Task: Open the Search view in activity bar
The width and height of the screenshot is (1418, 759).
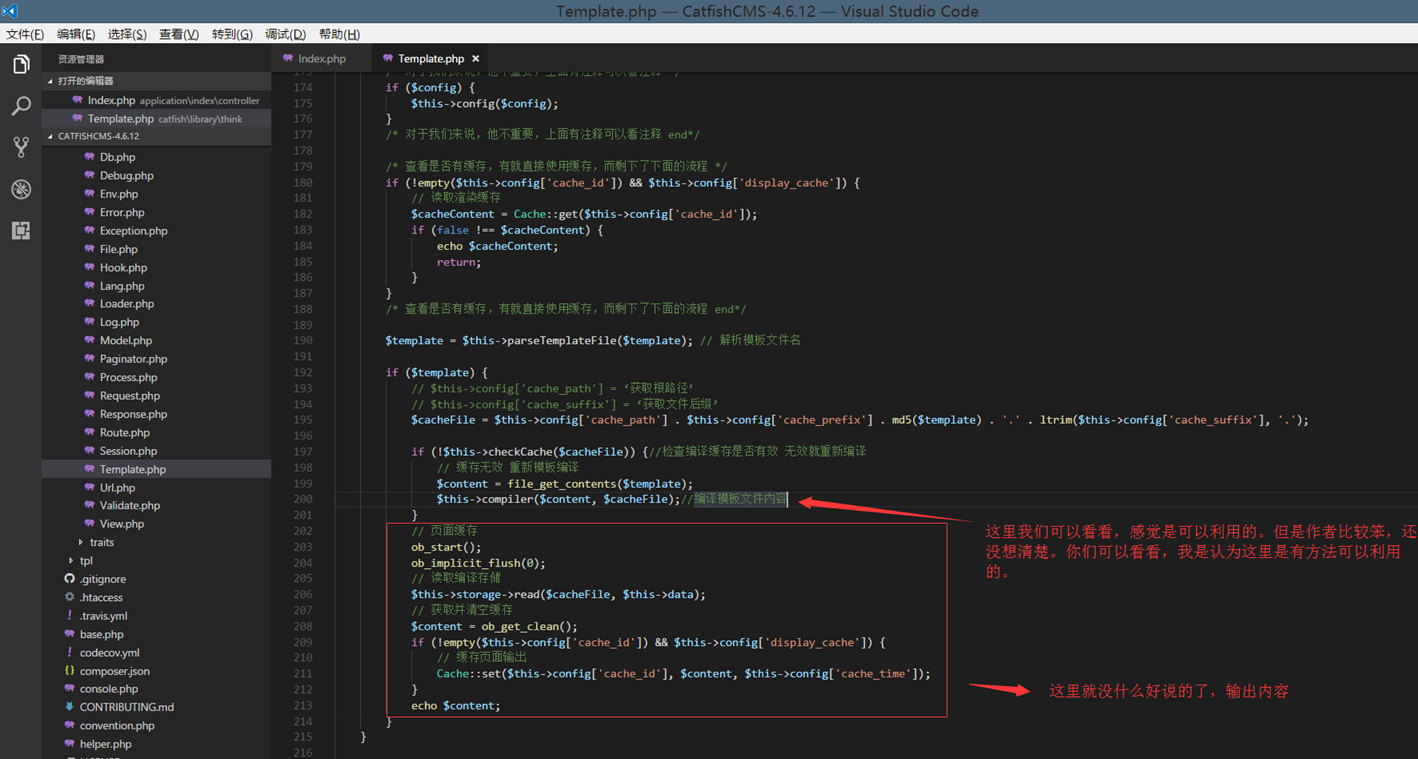Action: click(21, 106)
